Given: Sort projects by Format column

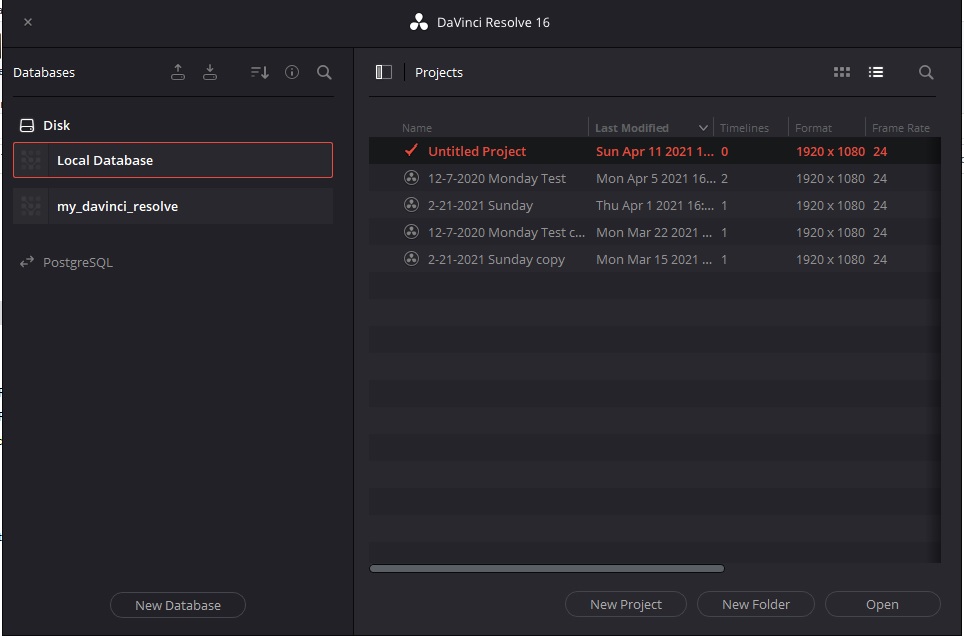Looking at the screenshot, I should 813,128.
